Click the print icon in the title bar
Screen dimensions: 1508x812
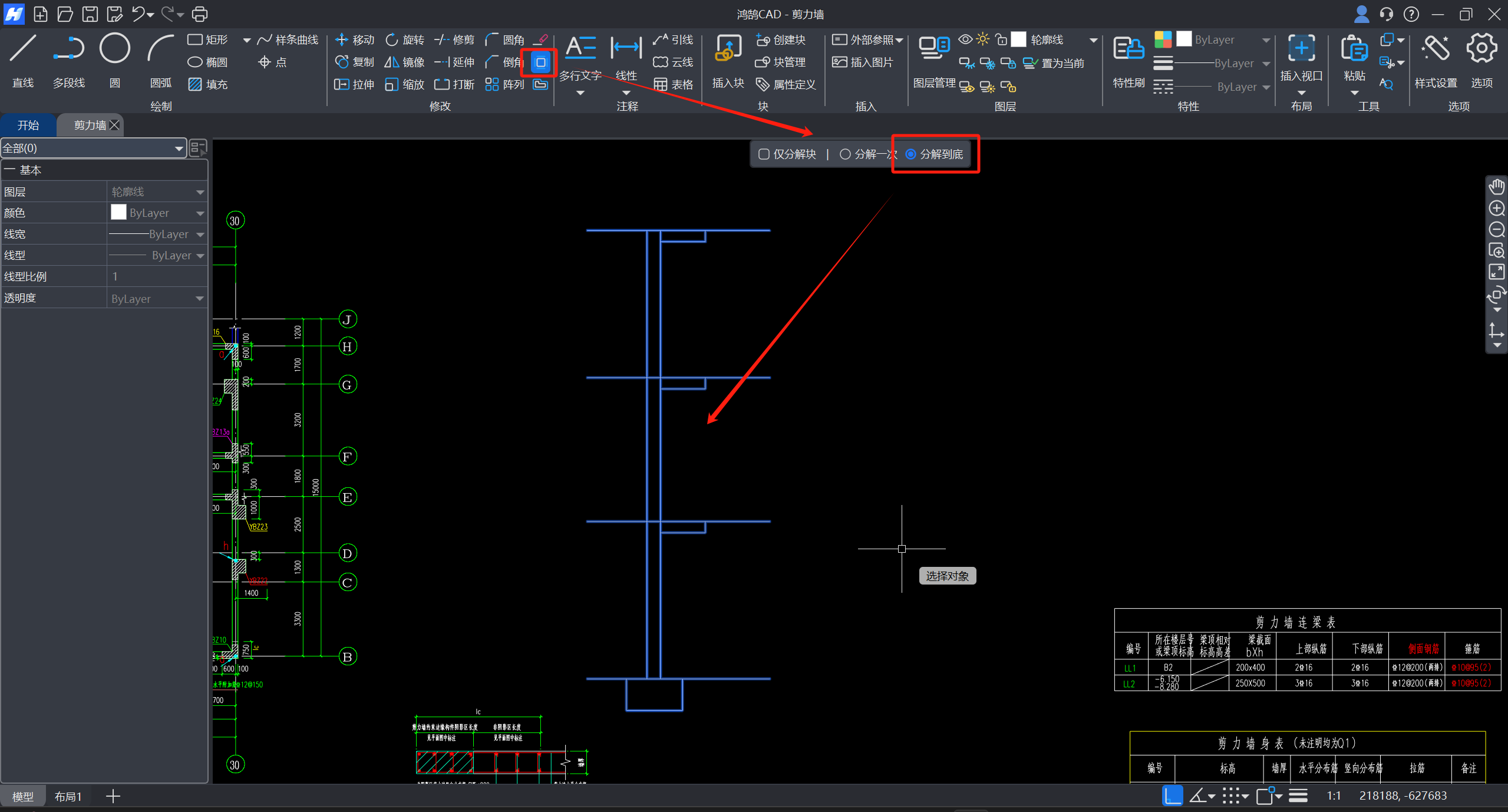200,14
